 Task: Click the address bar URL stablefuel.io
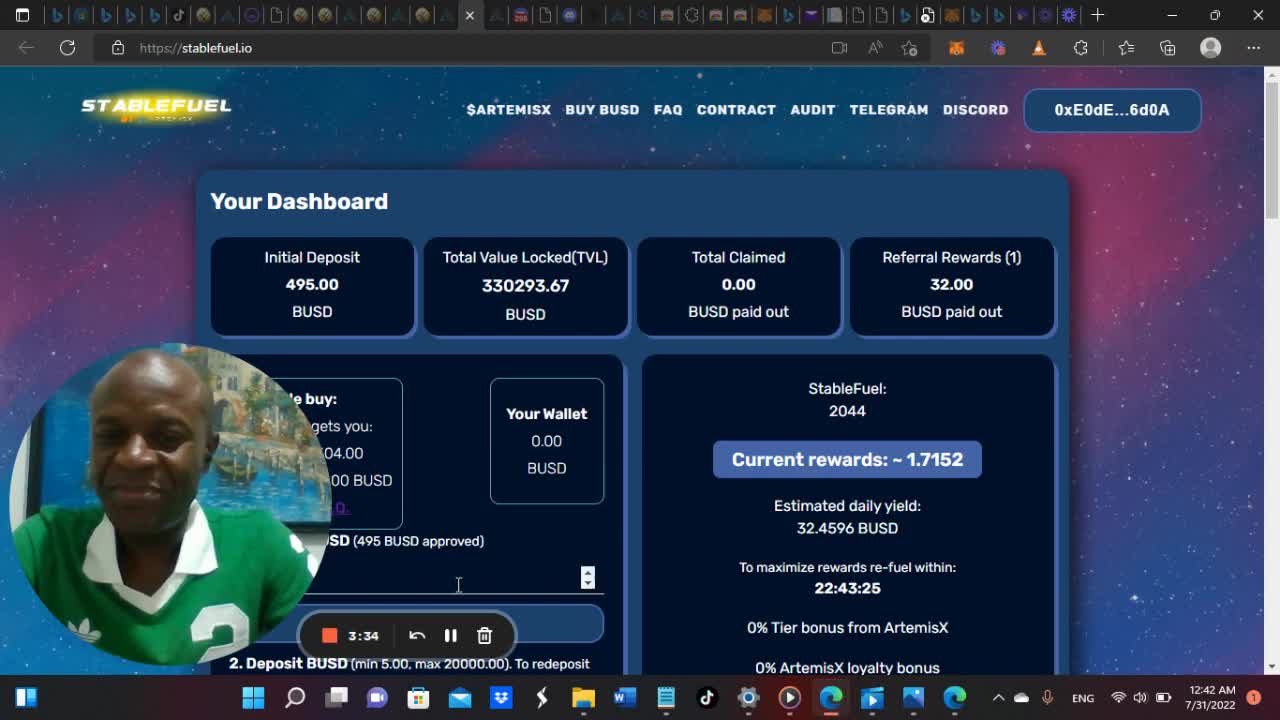pyautogui.click(x=196, y=48)
